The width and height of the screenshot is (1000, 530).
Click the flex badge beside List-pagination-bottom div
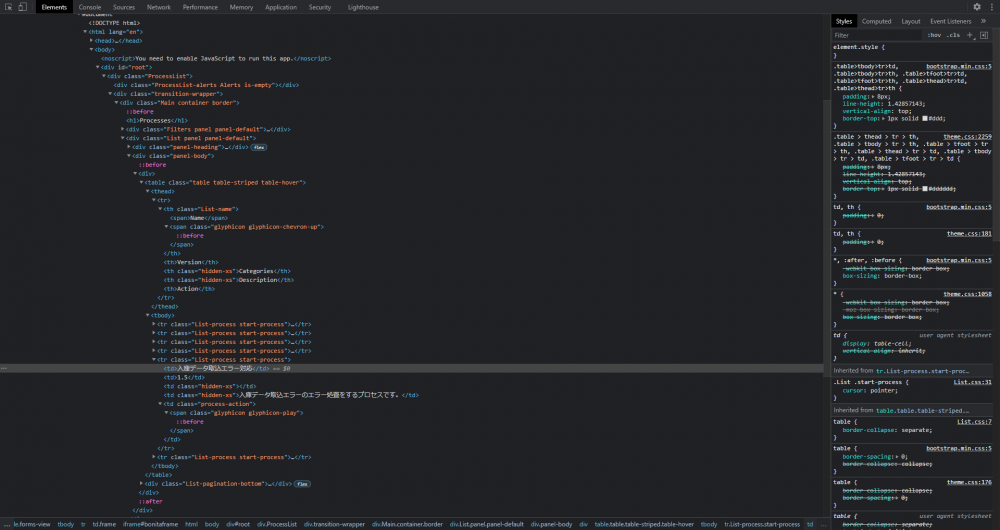click(302, 484)
